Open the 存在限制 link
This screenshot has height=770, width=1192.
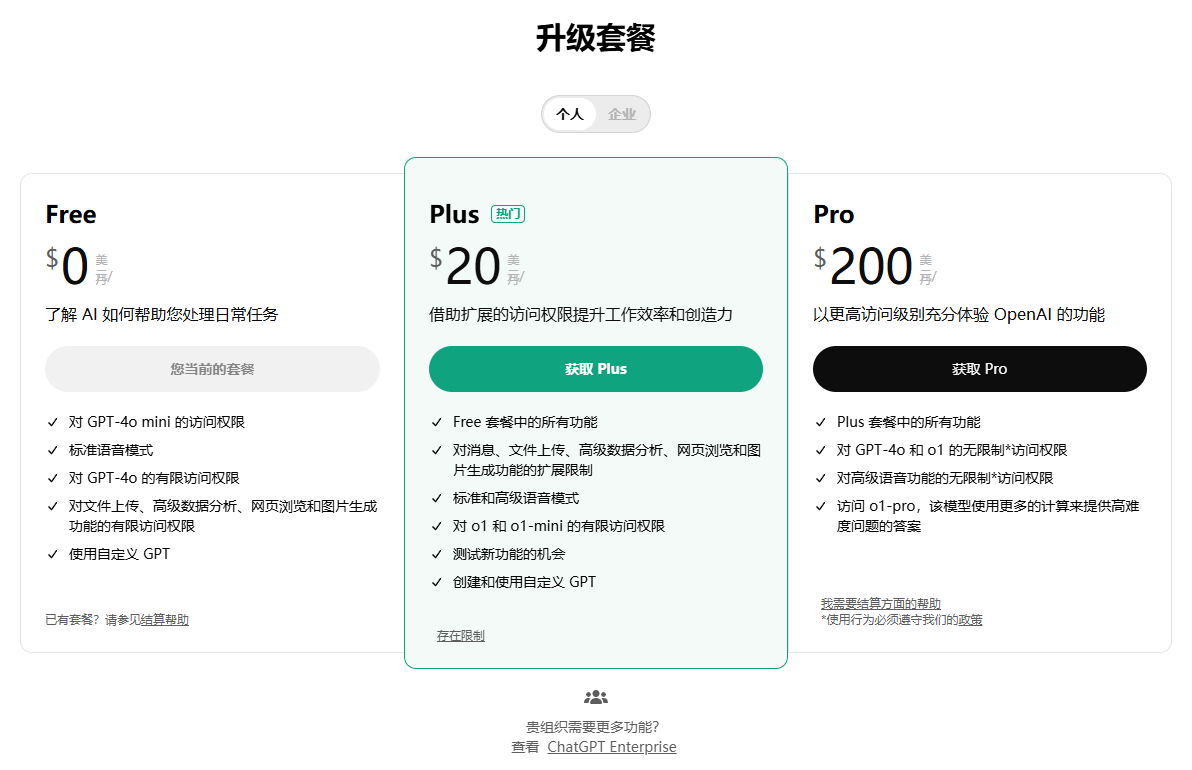(x=461, y=636)
